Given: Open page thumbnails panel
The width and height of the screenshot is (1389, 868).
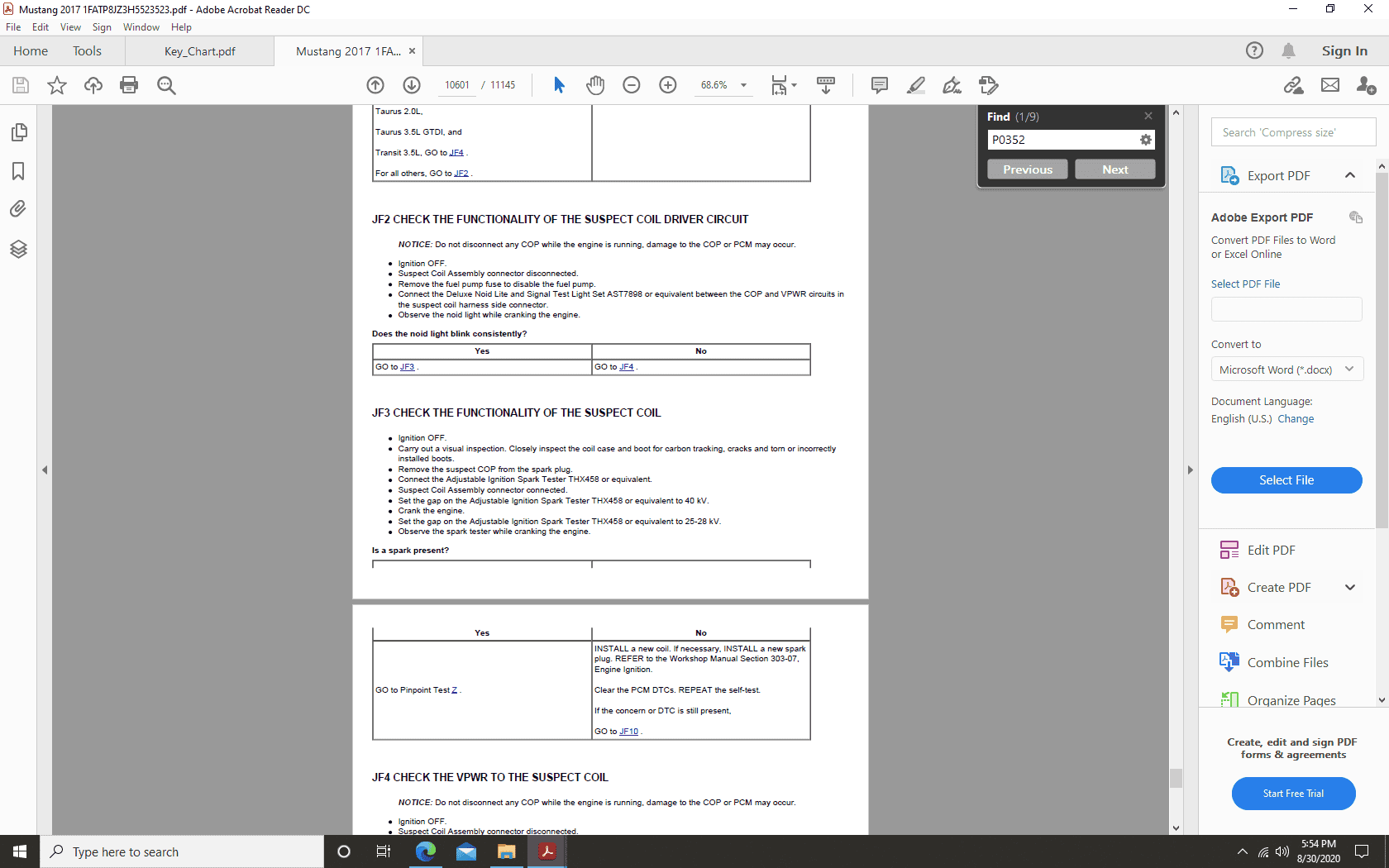Looking at the screenshot, I should (x=18, y=132).
